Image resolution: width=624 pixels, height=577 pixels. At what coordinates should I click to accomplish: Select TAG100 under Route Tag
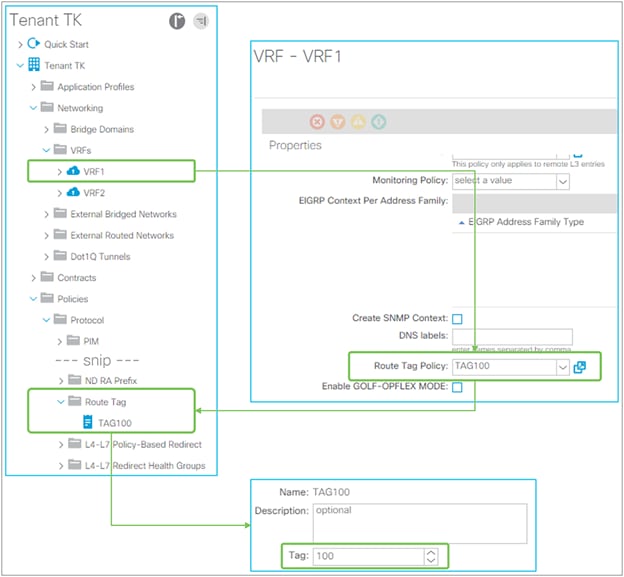[115, 423]
